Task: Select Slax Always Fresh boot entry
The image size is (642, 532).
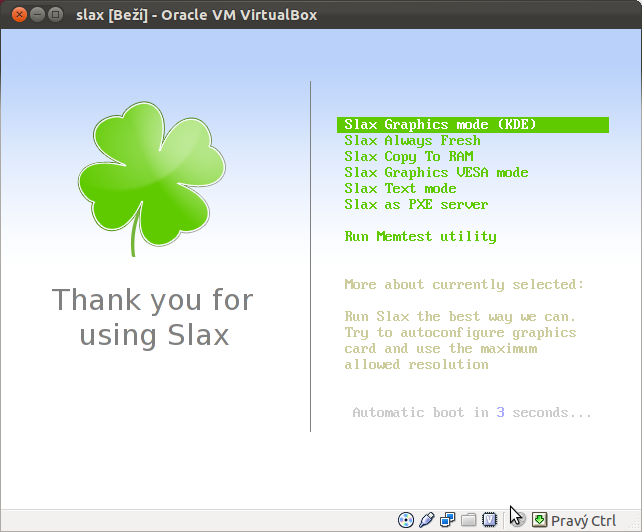Action: (412, 140)
